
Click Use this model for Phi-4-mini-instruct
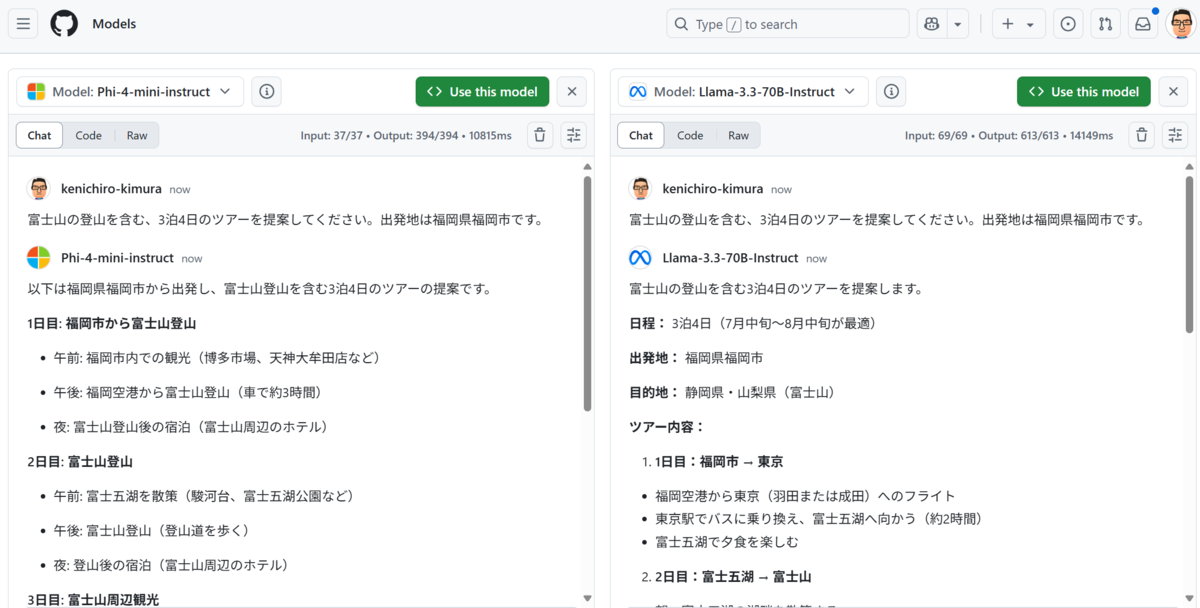(482, 92)
